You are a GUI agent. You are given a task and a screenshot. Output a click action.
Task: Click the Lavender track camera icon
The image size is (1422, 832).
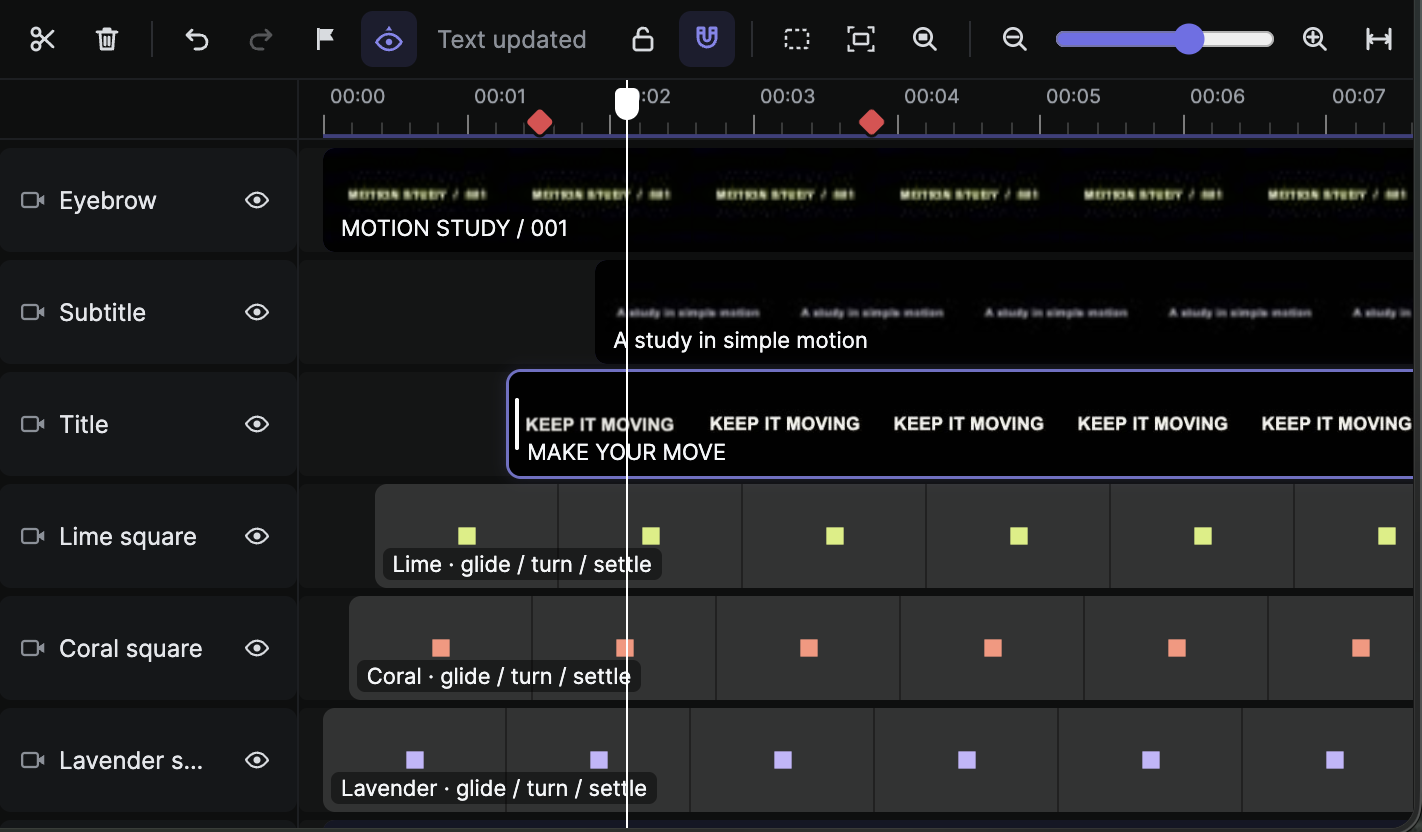(33, 760)
